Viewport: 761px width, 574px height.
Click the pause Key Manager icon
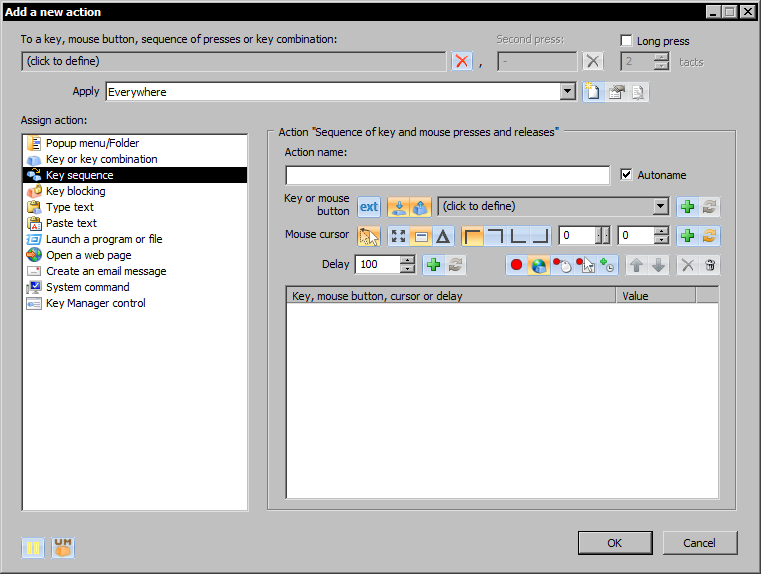[33, 548]
